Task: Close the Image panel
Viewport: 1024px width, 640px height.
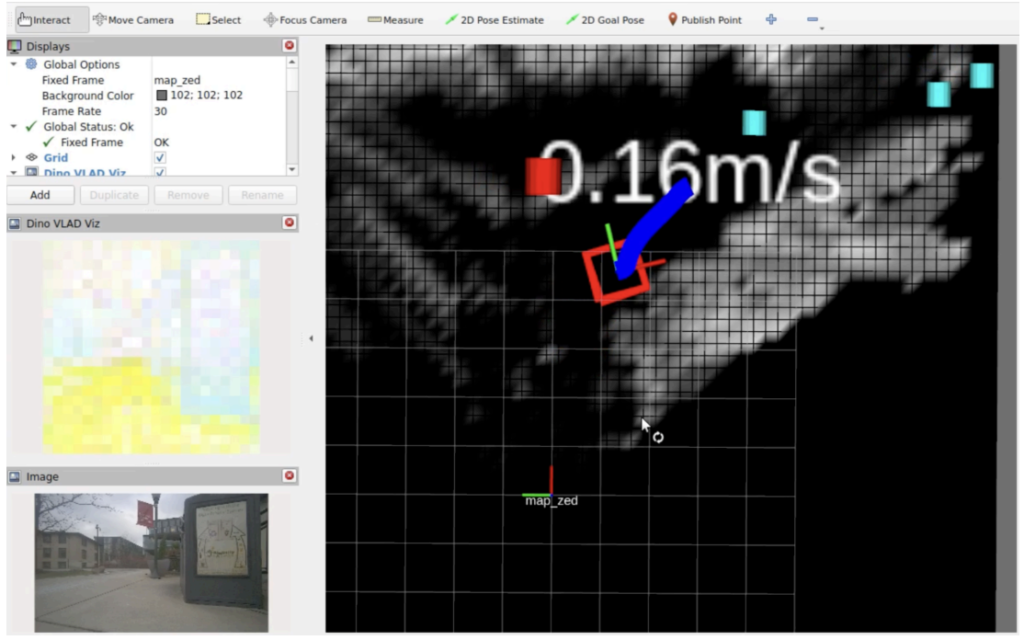Action: point(289,475)
